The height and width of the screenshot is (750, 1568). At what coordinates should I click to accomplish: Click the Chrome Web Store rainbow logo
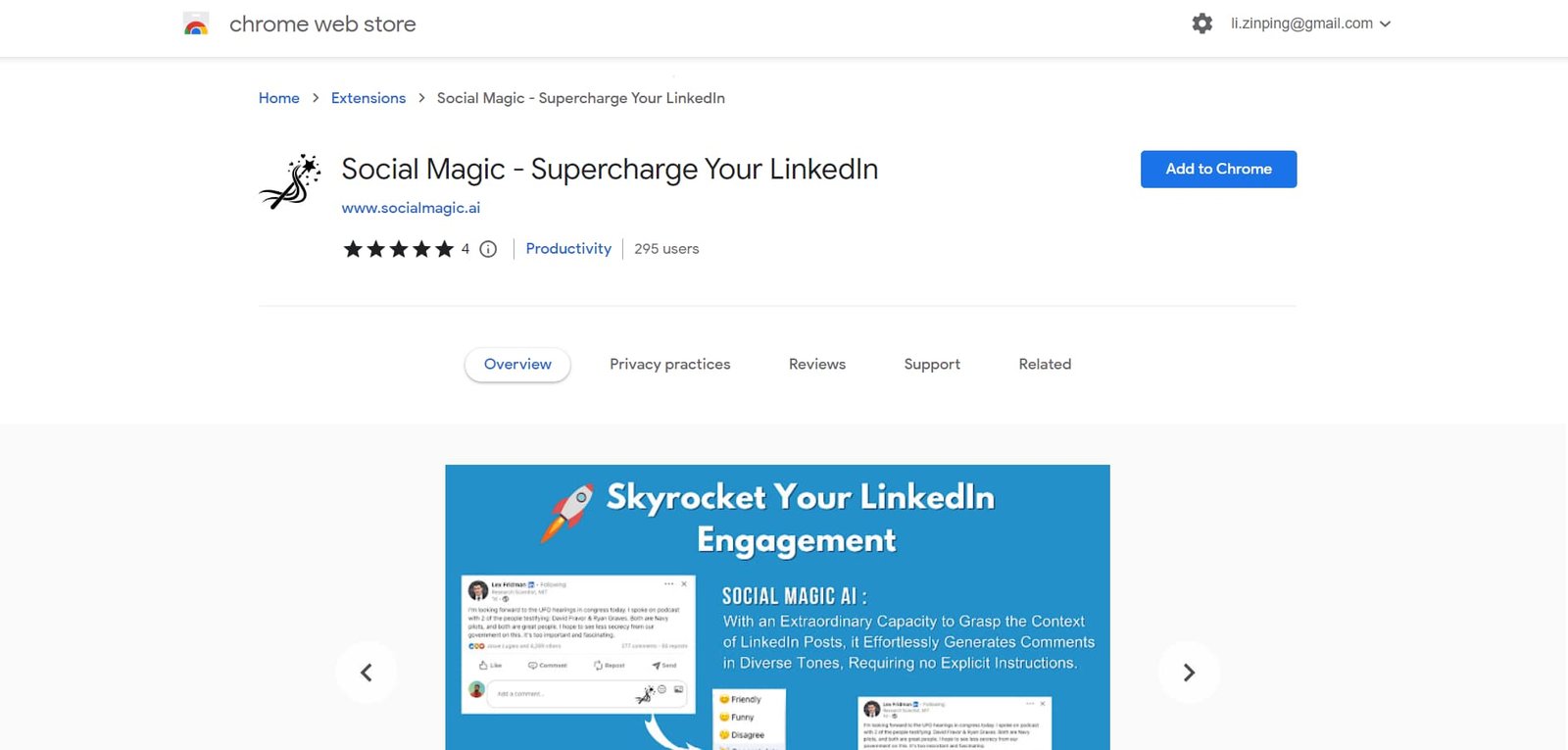pyautogui.click(x=196, y=25)
